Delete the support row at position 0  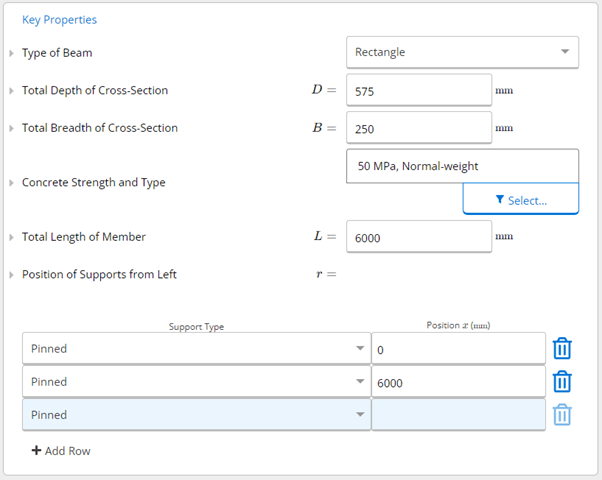(x=562, y=348)
